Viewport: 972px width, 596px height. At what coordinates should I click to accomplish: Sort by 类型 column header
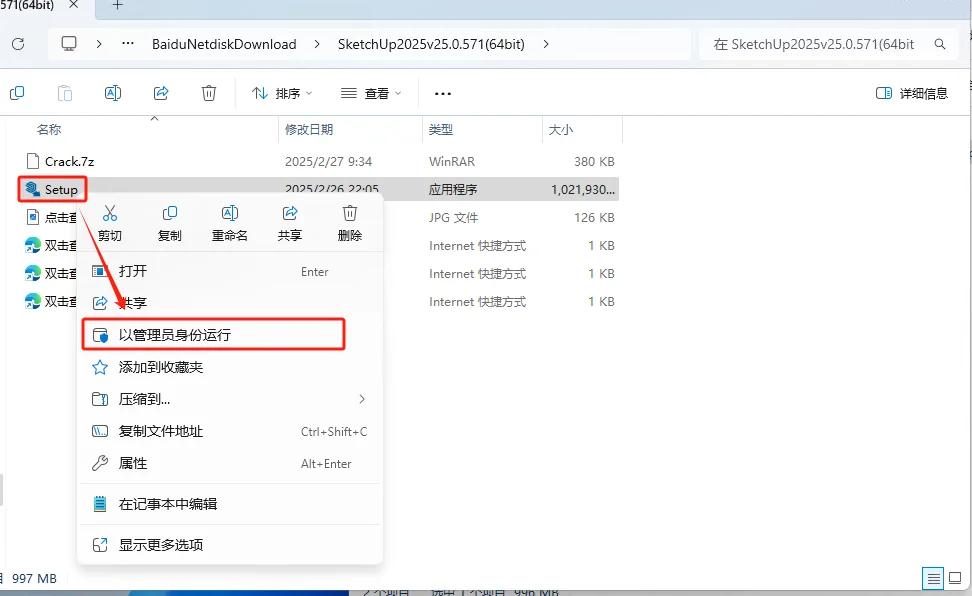click(x=441, y=130)
